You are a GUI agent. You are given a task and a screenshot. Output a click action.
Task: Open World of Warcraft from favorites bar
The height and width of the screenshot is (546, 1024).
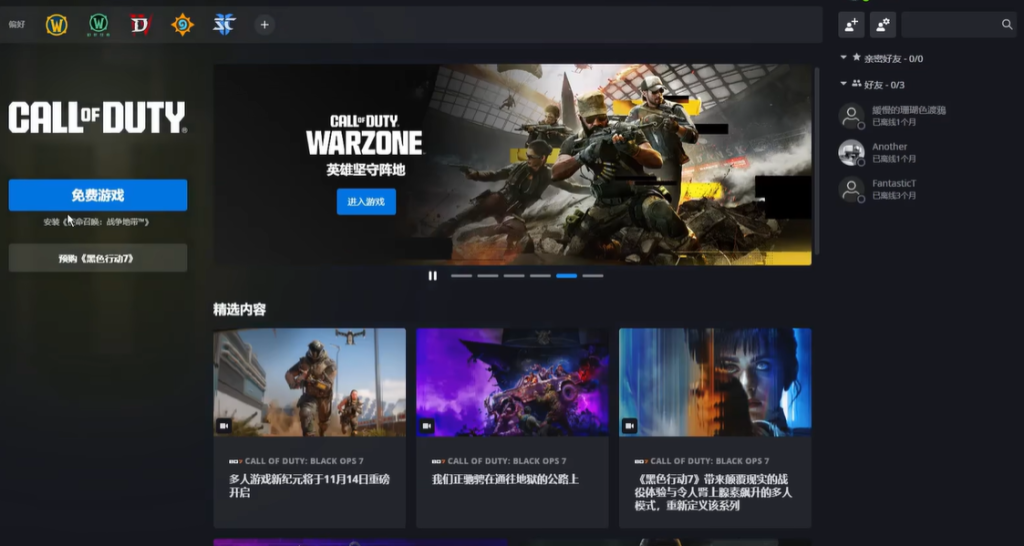(57, 25)
